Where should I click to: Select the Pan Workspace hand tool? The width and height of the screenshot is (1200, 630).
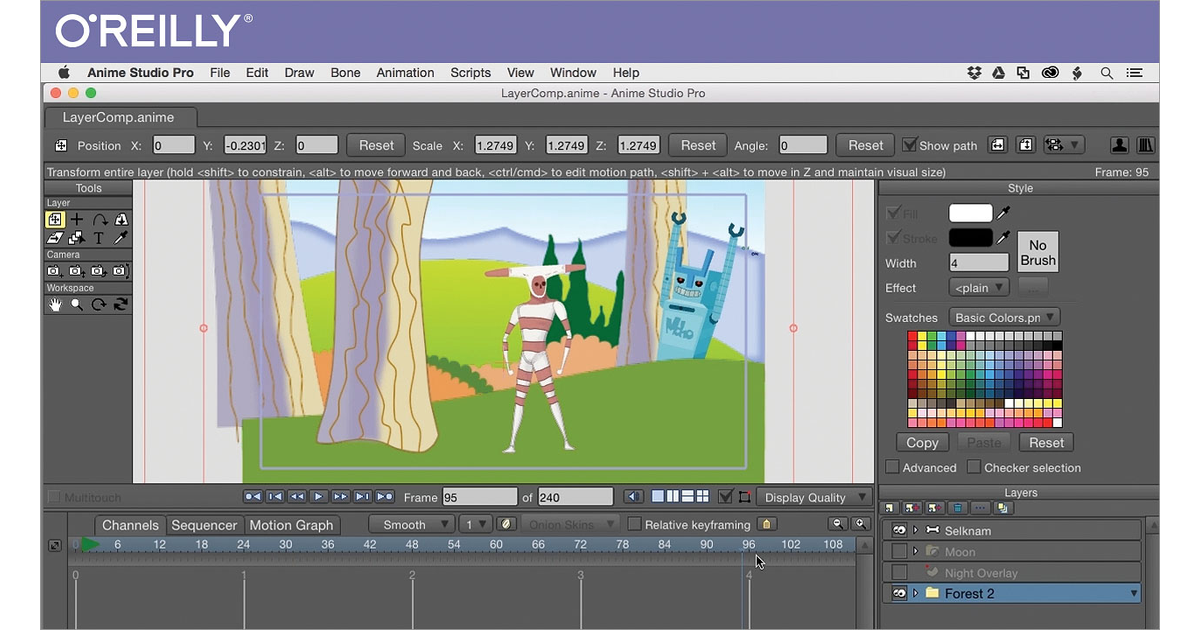click(x=55, y=304)
